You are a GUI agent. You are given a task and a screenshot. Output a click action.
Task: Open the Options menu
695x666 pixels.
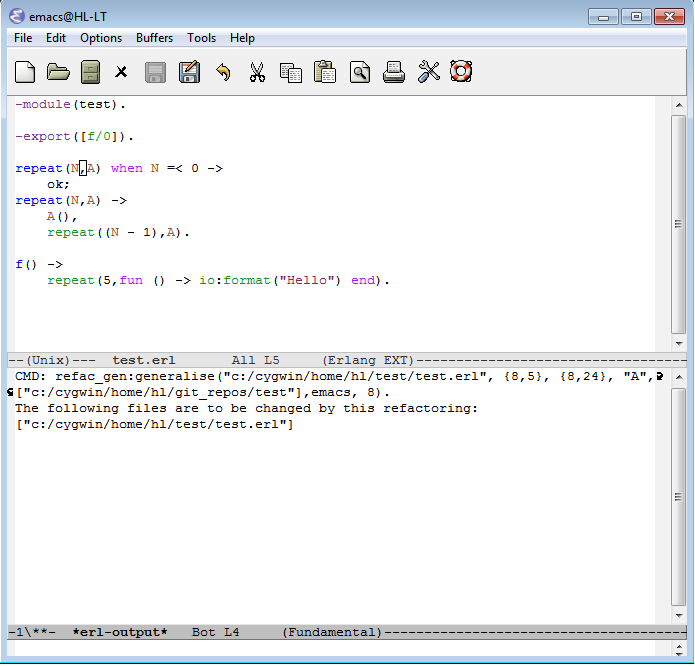pyautogui.click(x=101, y=38)
